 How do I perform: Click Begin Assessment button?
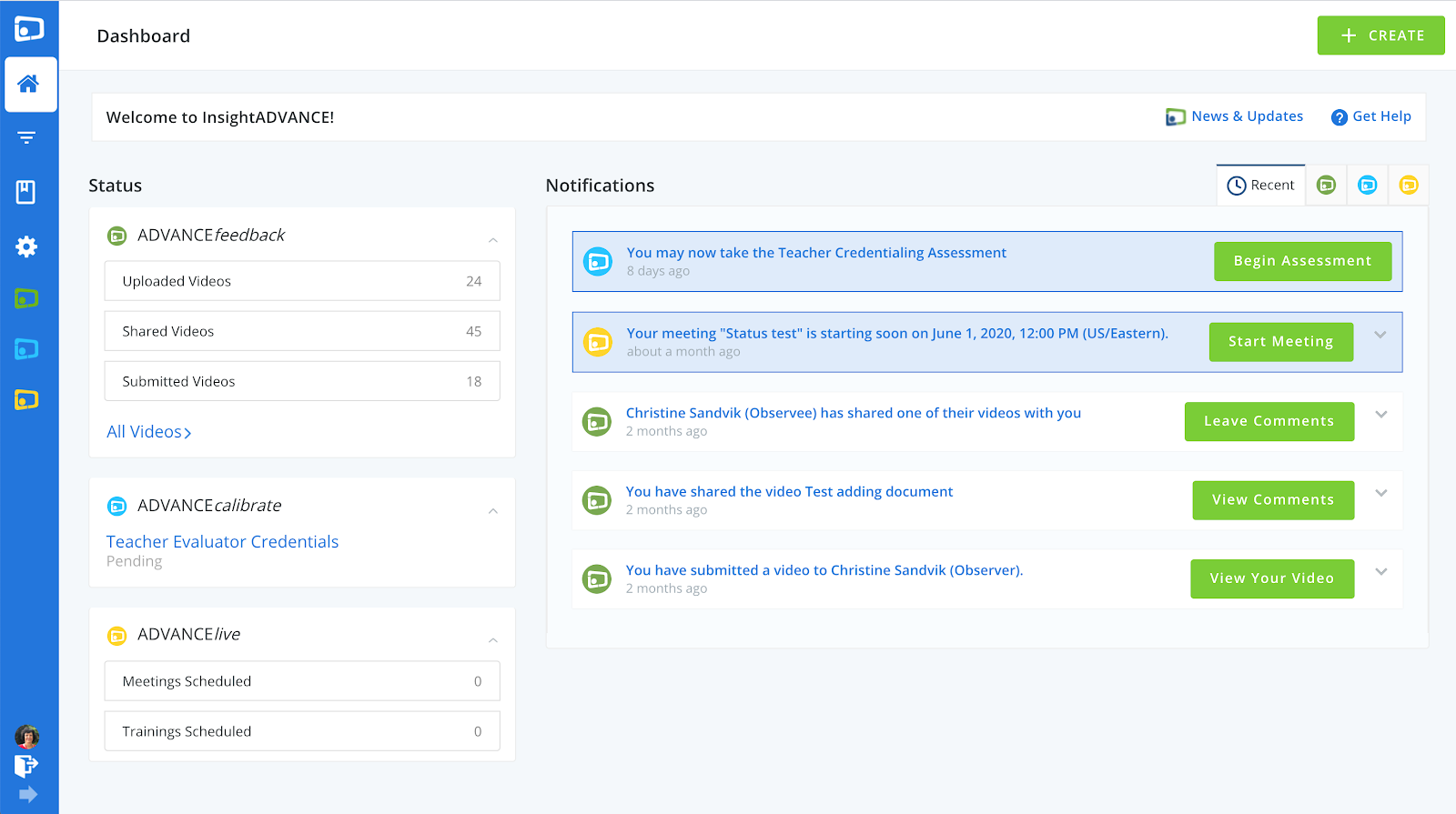(x=1302, y=261)
